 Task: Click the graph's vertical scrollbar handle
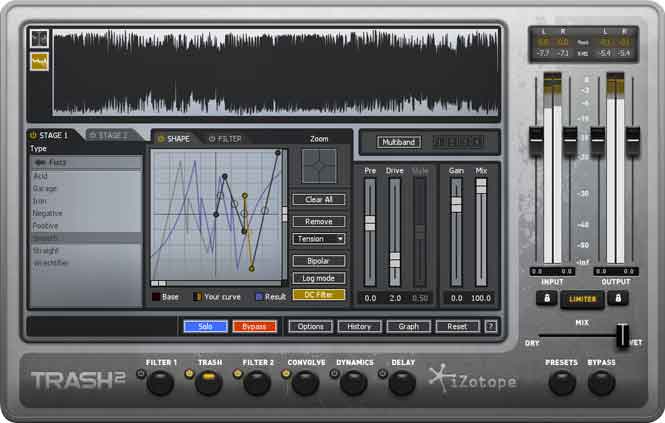(285, 214)
